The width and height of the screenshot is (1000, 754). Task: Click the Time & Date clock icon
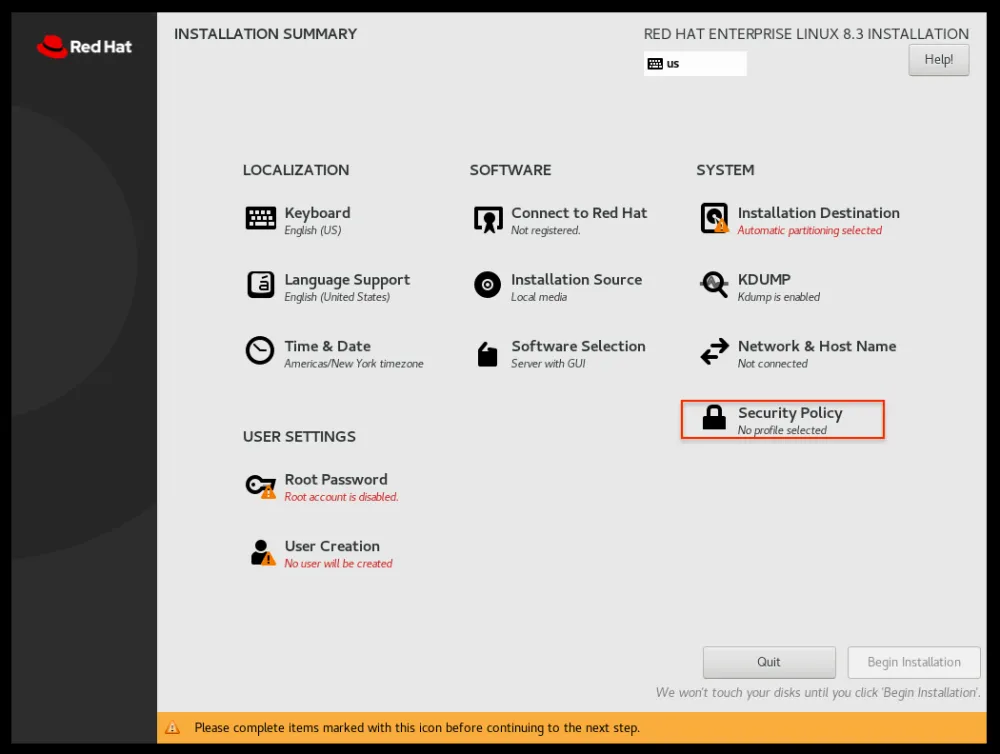pyautogui.click(x=260, y=351)
